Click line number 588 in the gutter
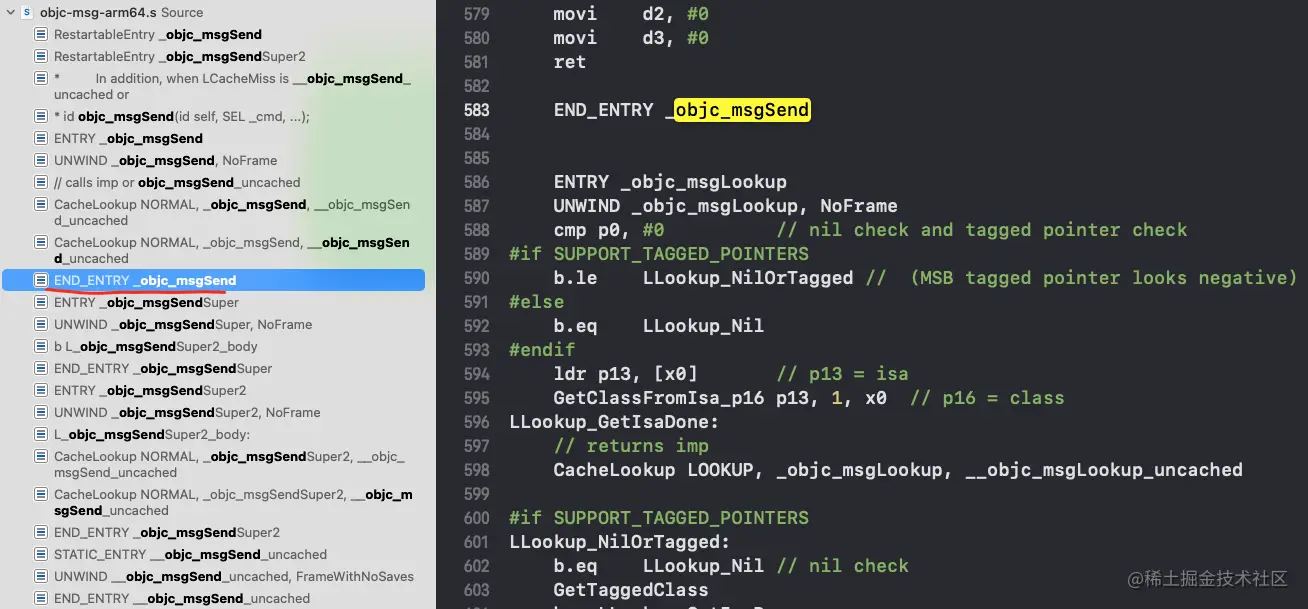This screenshot has height=609, width=1308. tap(477, 230)
